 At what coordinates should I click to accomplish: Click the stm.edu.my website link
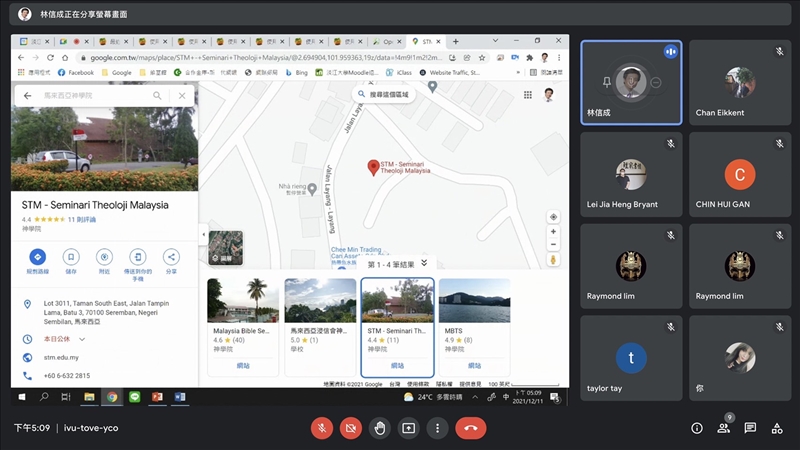coord(60,356)
